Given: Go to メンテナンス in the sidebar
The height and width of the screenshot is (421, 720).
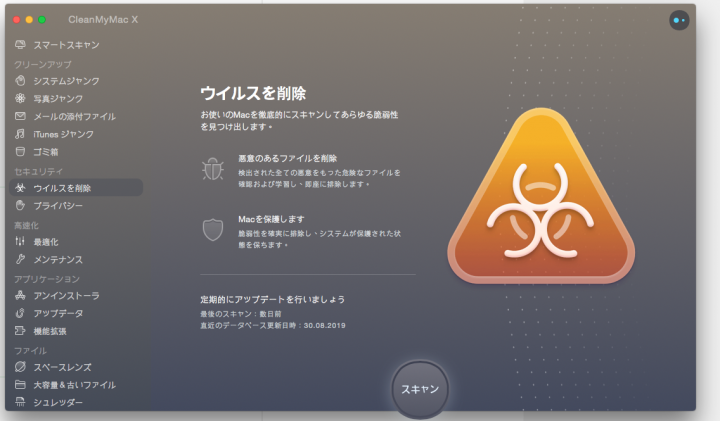Looking at the screenshot, I should tap(58, 259).
